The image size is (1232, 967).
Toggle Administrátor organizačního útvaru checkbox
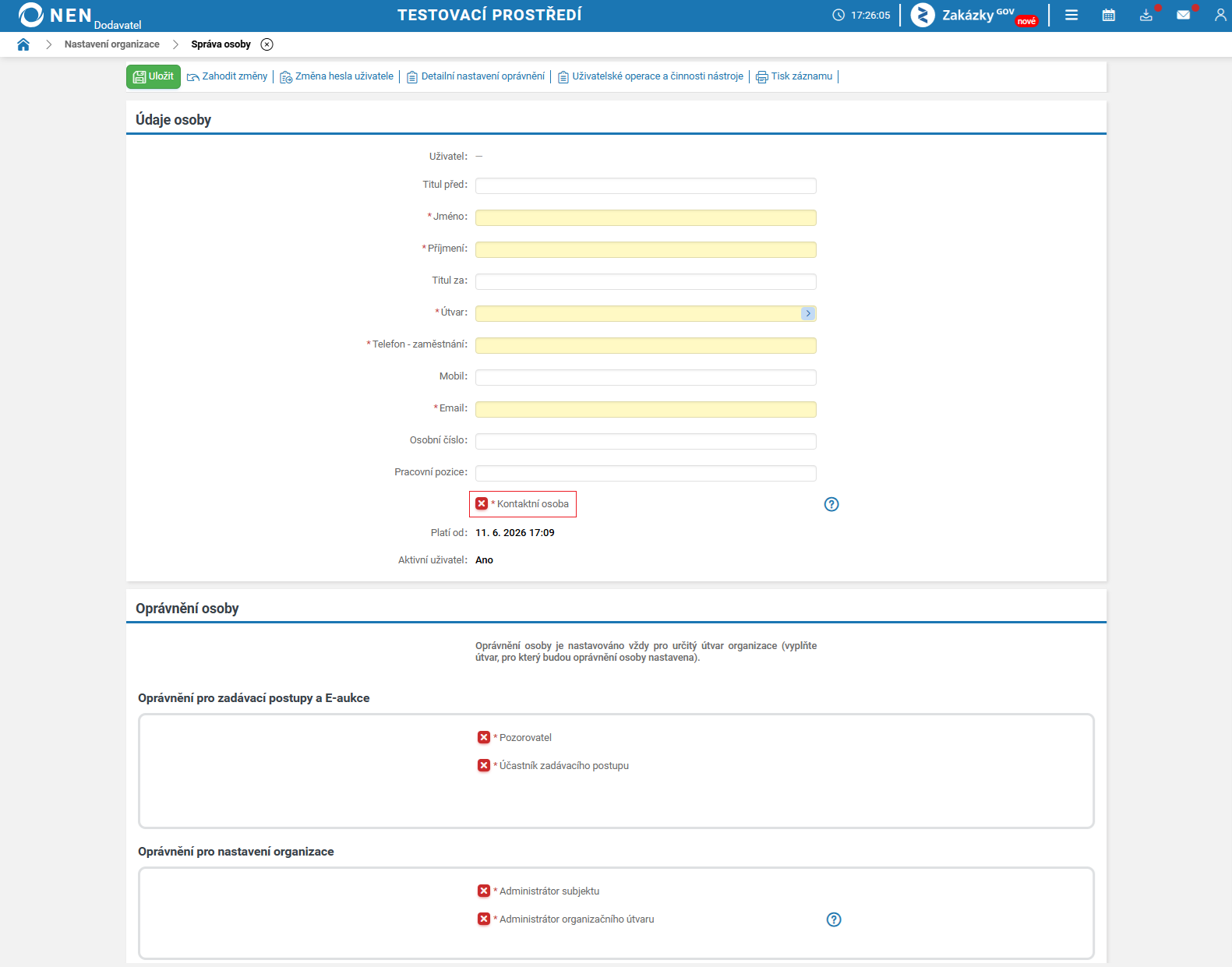[x=484, y=919]
